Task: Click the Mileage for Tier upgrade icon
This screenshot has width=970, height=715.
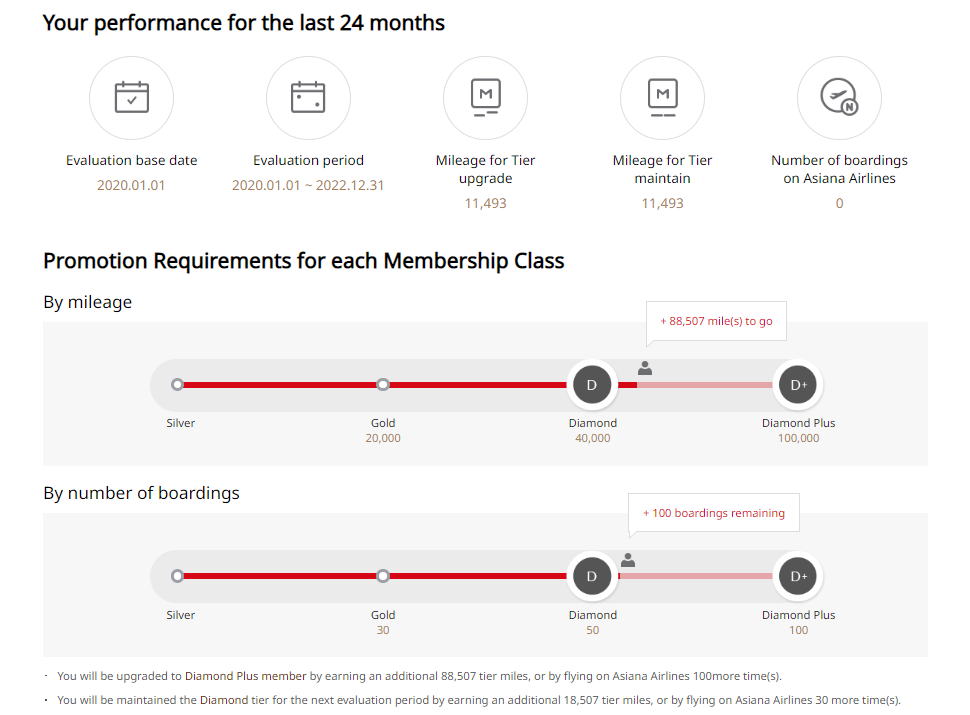Action: [x=485, y=97]
